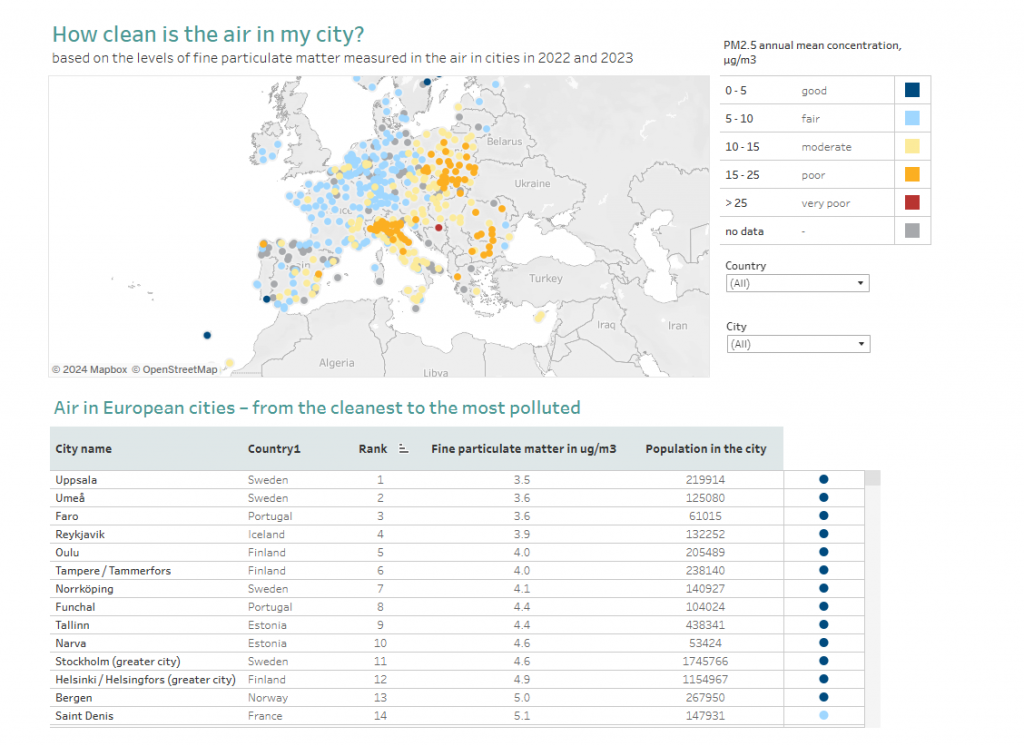Viewport: 1024px width, 746px height.
Task: Click the City name column header
Action: point(84,449)
